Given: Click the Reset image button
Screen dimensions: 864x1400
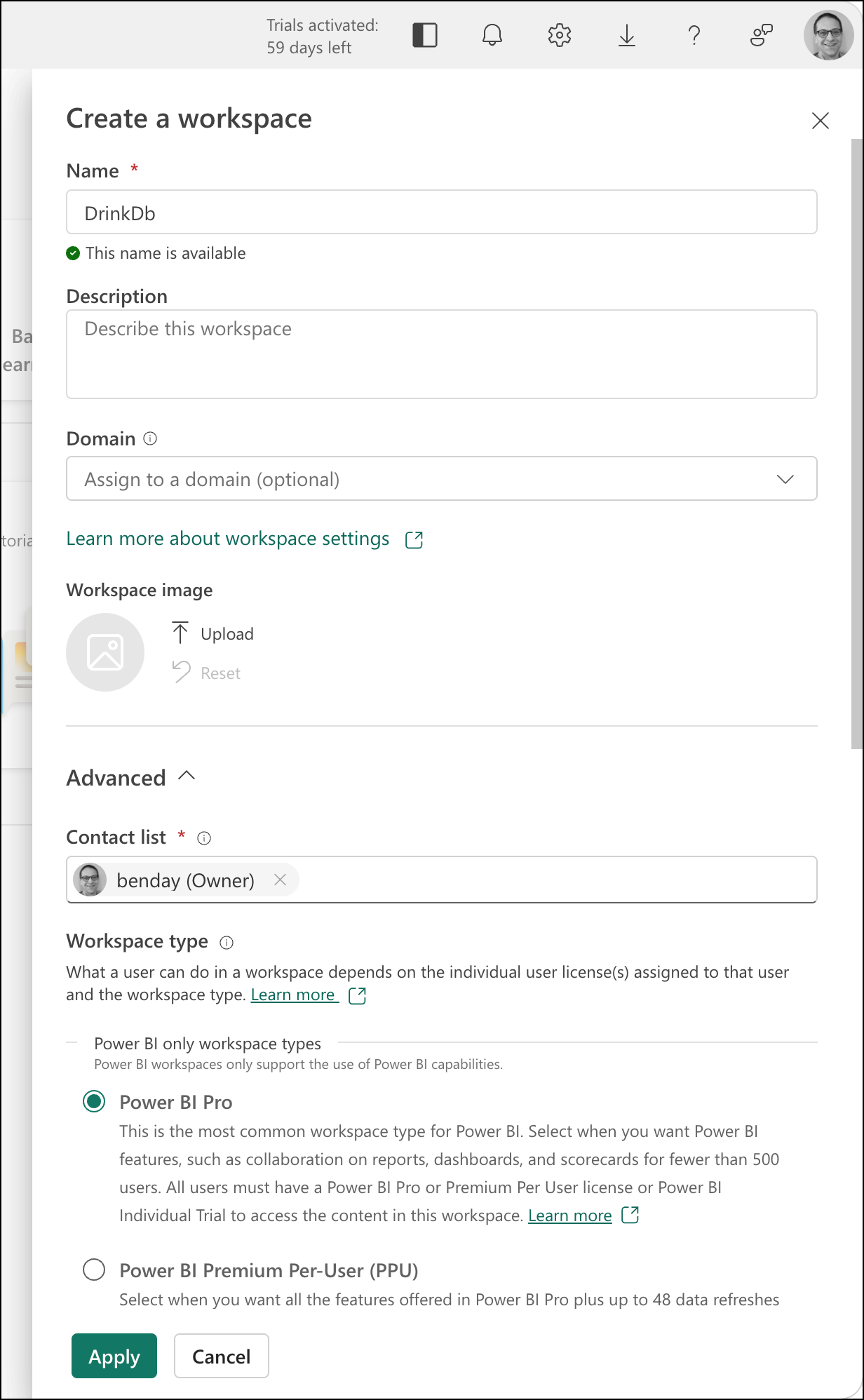Looking at the screenshot, I should tap(207, 673).
